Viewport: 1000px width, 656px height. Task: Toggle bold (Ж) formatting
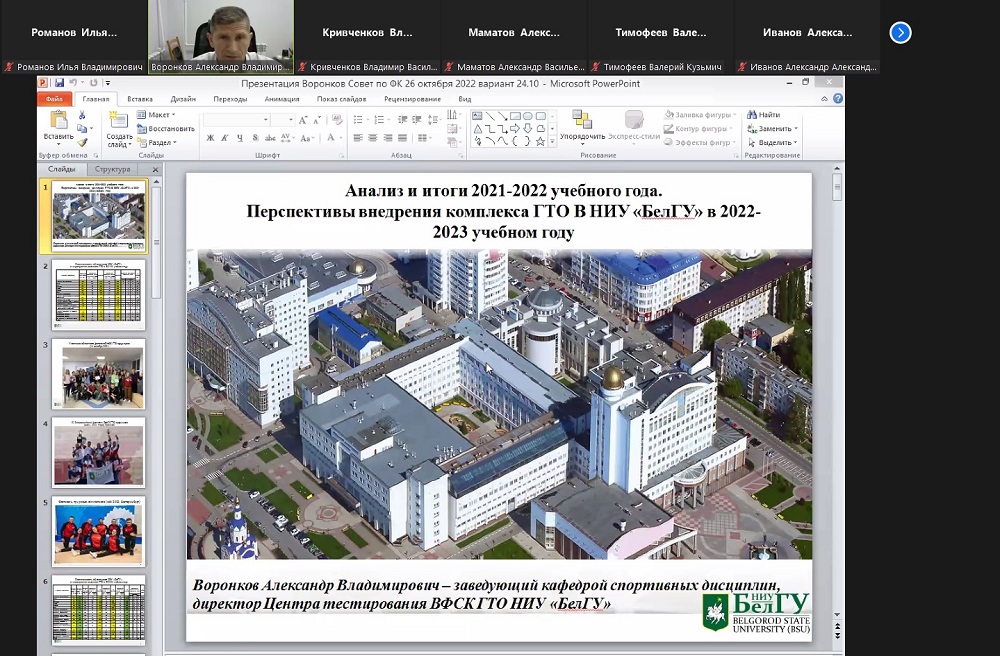click(210, 138)
